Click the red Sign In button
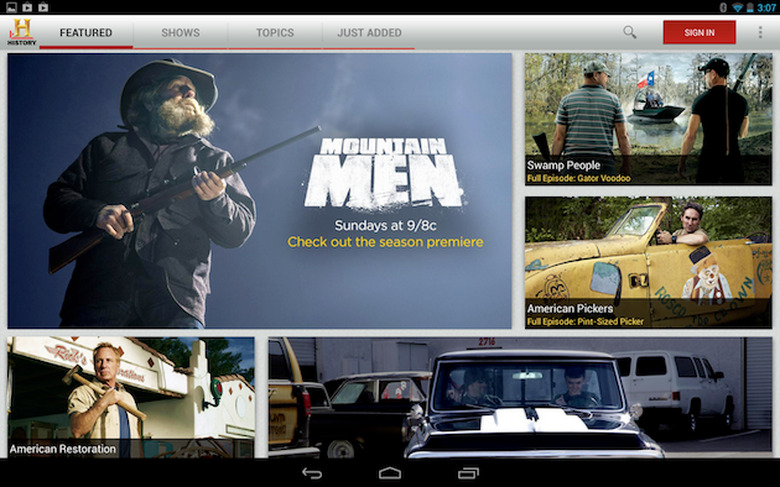This screenshot has height=487, width=780. click(x=699, y=32)
